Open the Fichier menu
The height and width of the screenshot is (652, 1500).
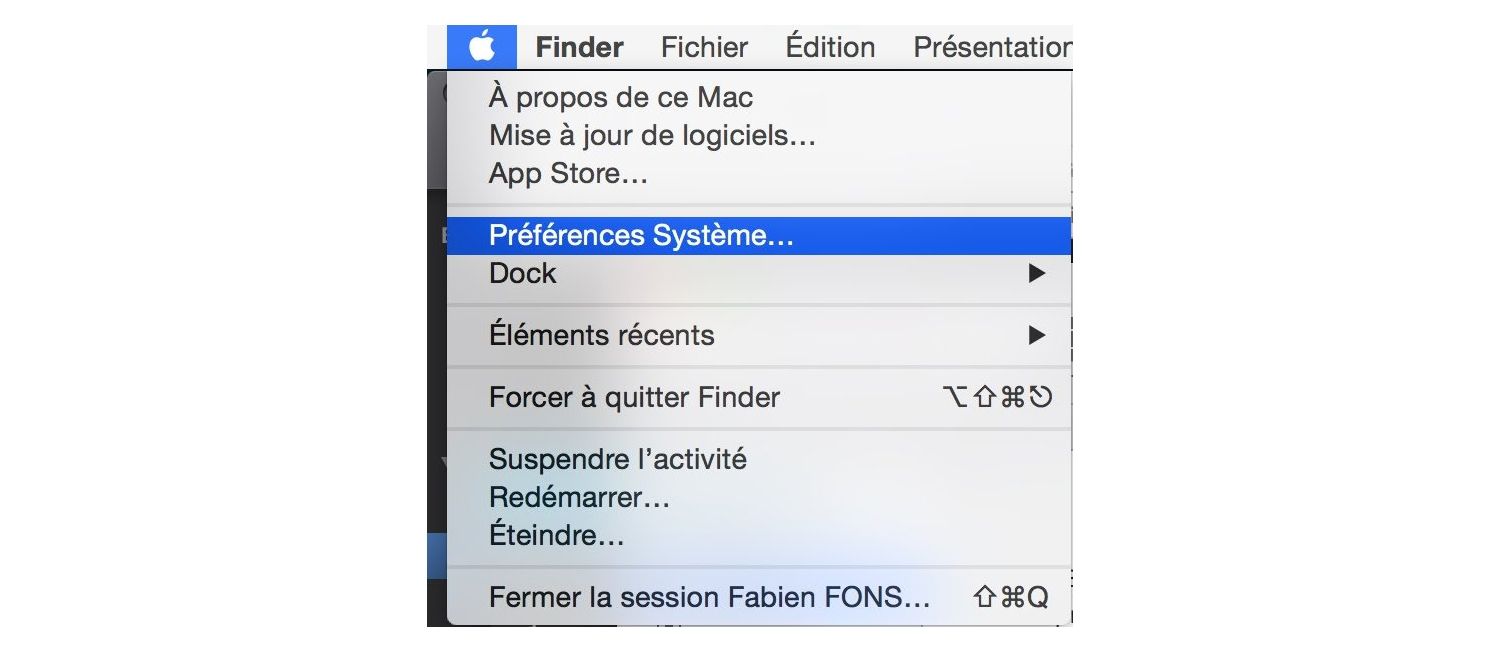point(703,46)
